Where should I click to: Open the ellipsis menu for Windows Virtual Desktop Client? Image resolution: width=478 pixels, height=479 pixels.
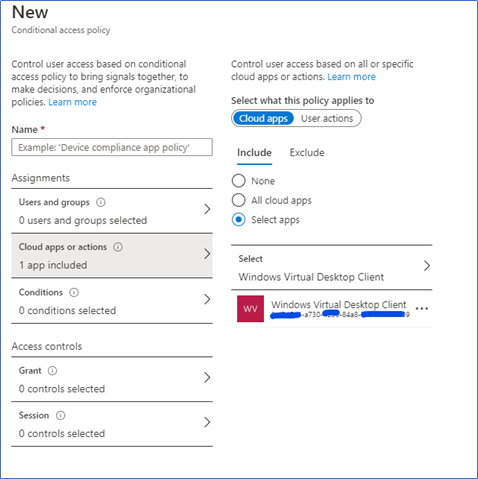[422, 309]
